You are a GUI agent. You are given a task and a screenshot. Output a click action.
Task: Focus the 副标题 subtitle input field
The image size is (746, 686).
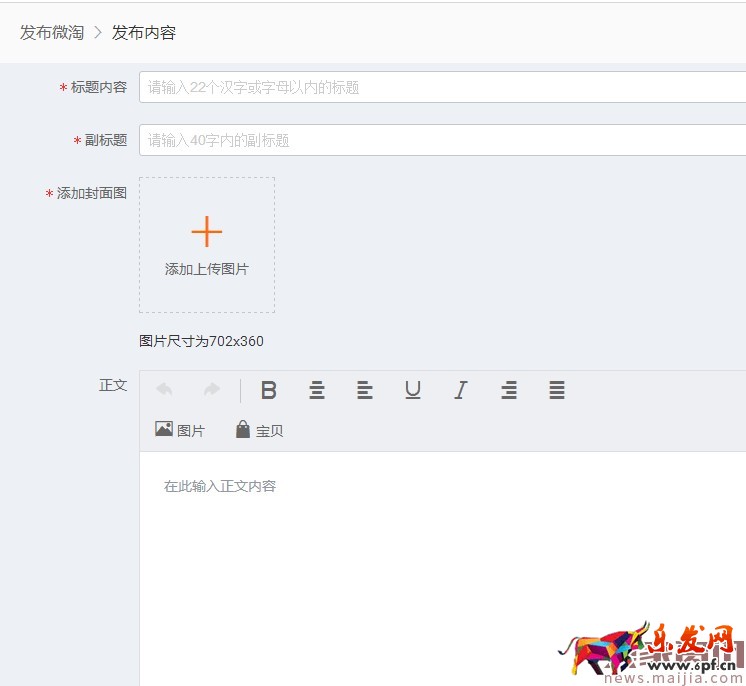[x=442, y=140]
